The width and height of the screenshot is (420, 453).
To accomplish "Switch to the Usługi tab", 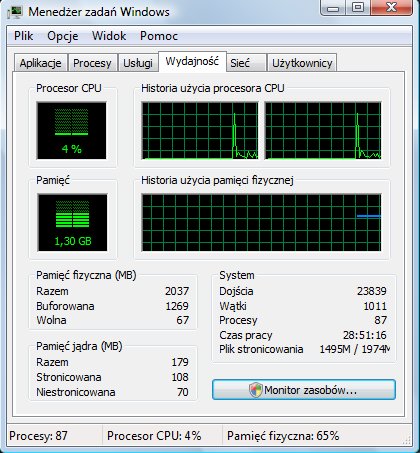I will 138,63.
